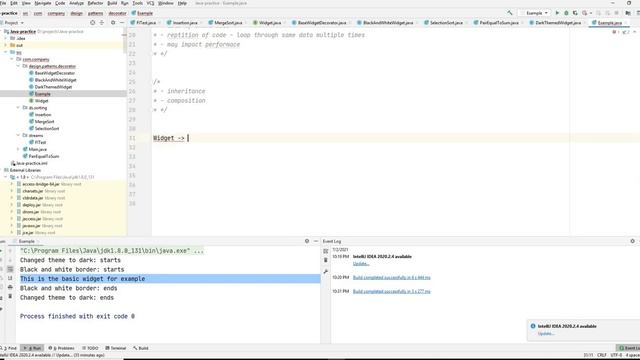Open Event Log wrench settings icon
Image resolution: width=640 pixels, height=360 pixels.
pos(326,271)
